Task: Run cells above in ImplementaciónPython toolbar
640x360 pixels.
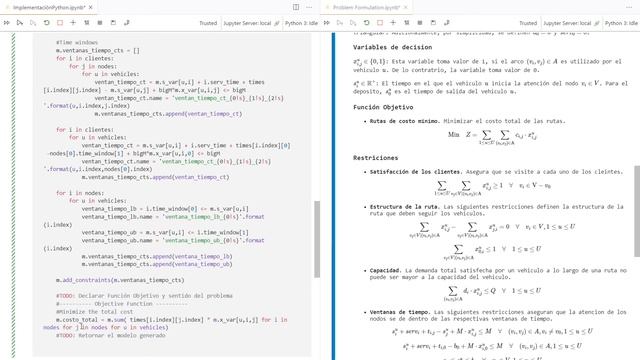Action: click(x=20, y=23)
